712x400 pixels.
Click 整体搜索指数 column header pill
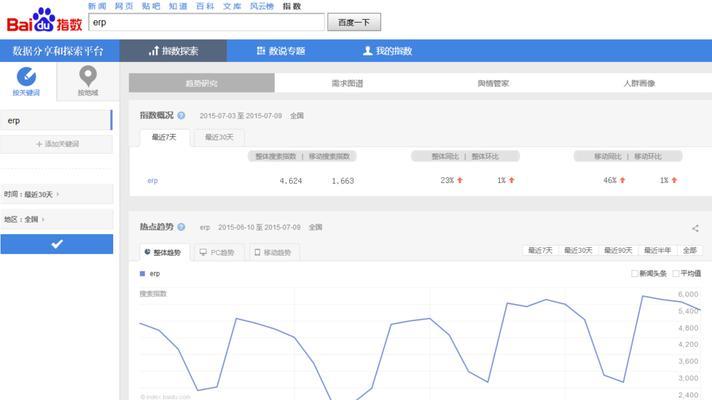[276, 156]
